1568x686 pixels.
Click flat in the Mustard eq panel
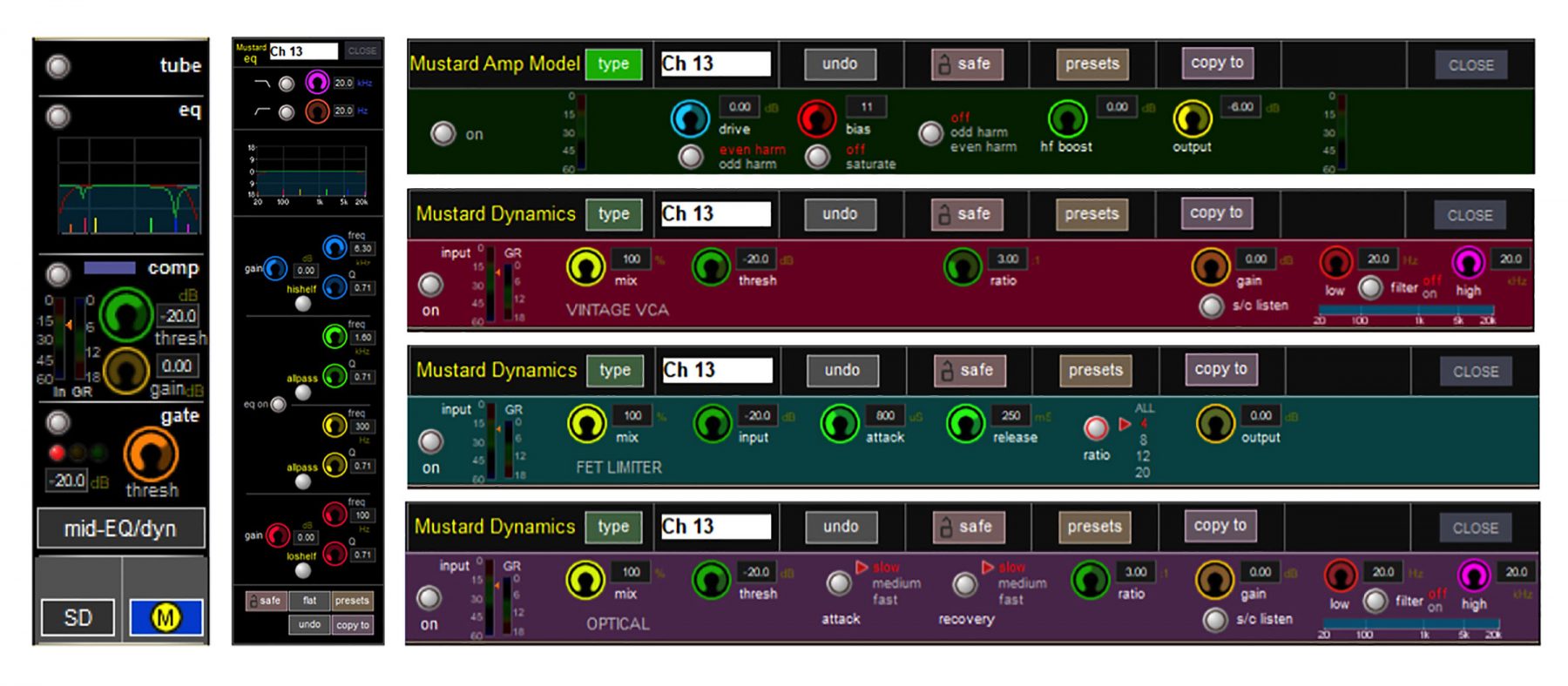pyautogui.click(x=310, y=601)
